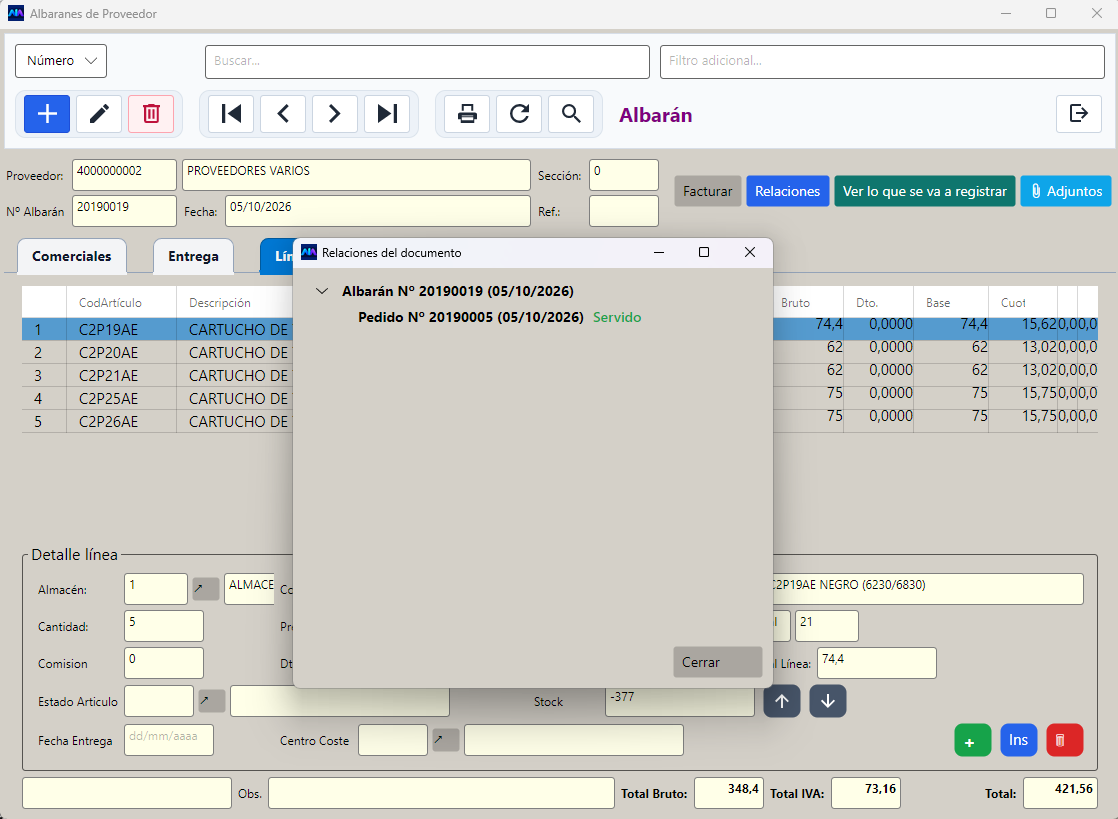Open Adjuntos attachments
This screenshot has height=819, width=1118.
click(x=1066, y=191)
